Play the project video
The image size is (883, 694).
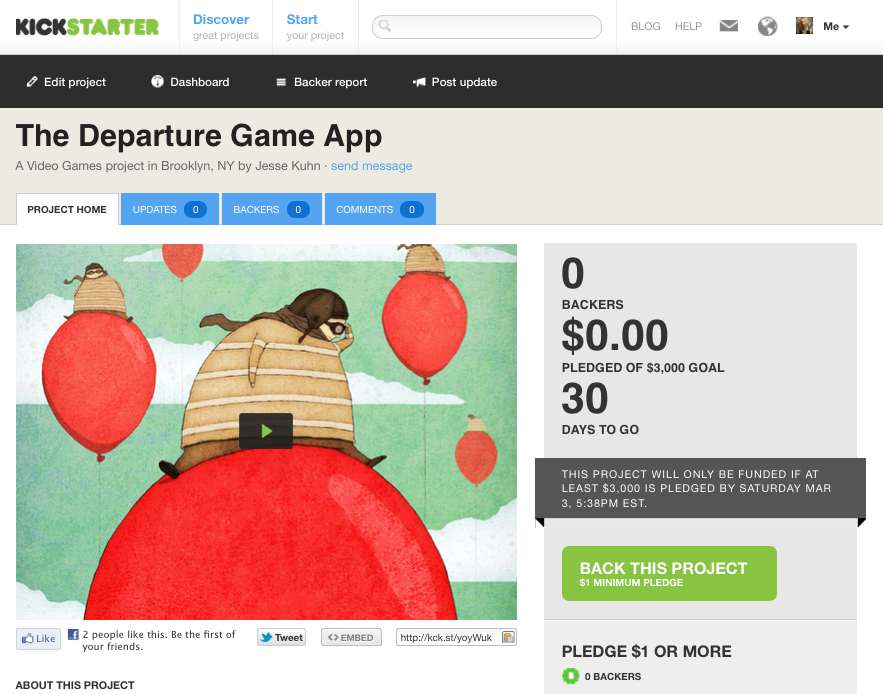[266, 431]
